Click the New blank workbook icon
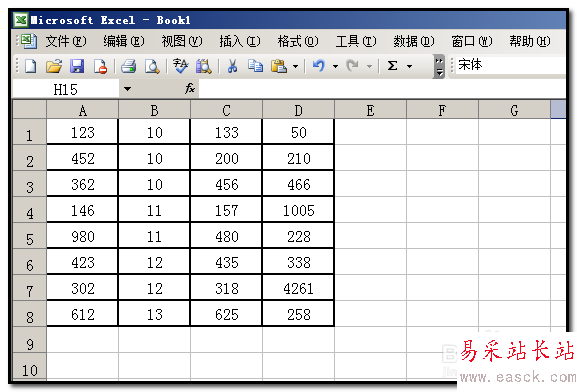Screen dimensions: 577x392 (30, 67)
